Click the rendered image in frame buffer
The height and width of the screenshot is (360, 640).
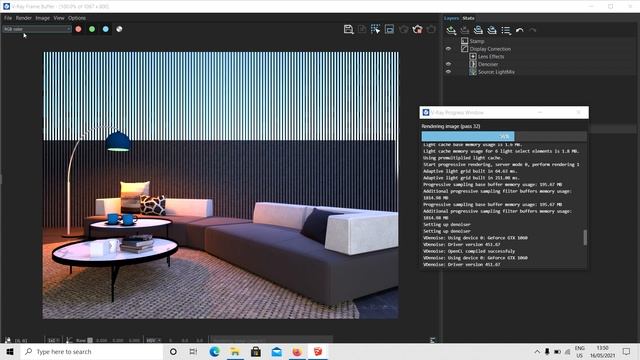click(221, 185)
